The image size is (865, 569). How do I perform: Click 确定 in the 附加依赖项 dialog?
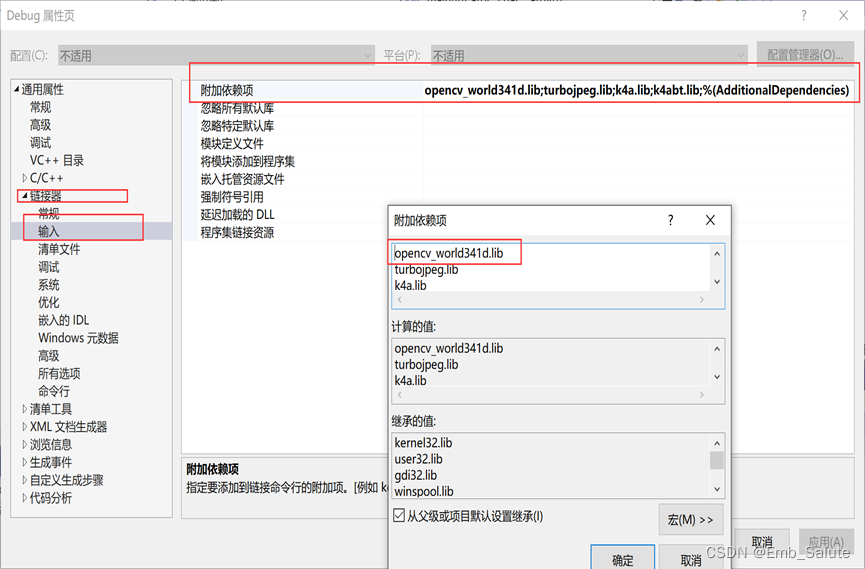(623, 559)
